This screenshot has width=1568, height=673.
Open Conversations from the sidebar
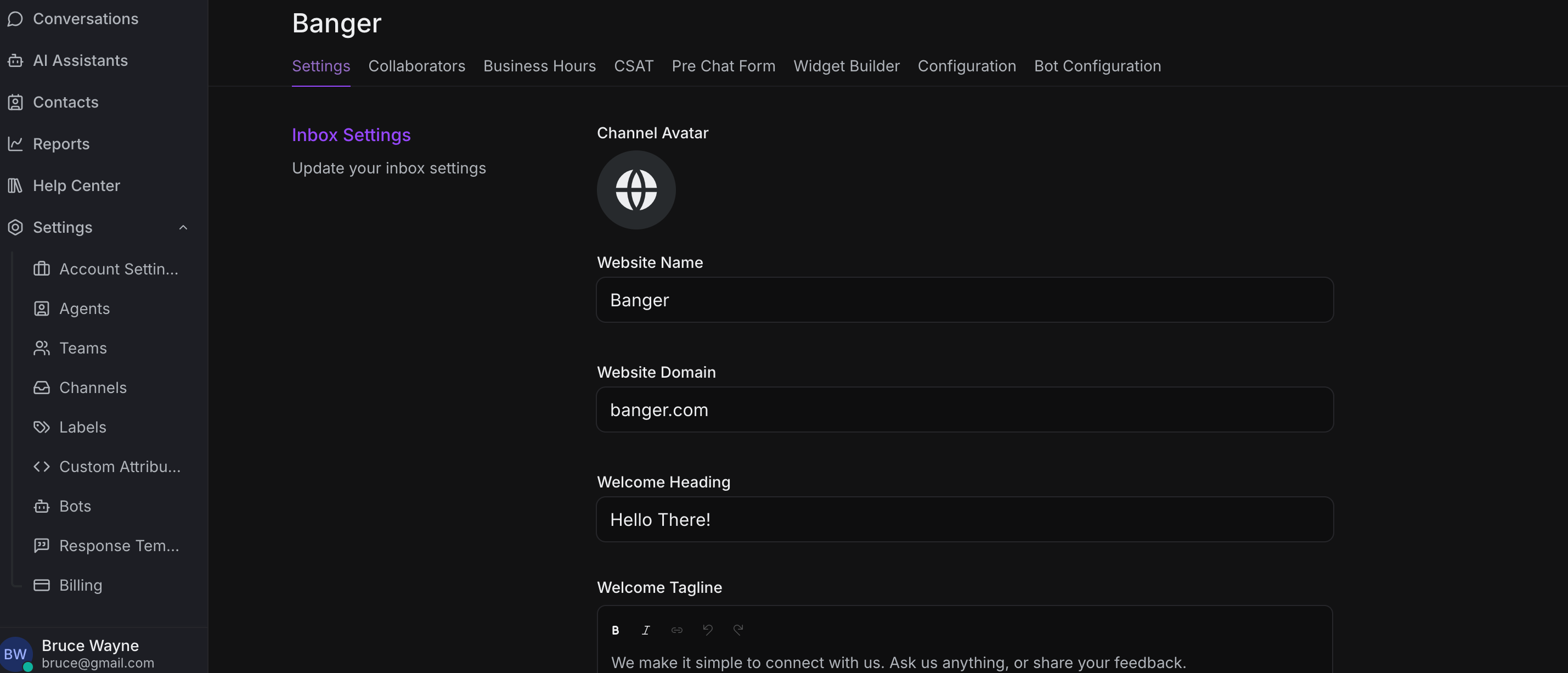[85, 19]
